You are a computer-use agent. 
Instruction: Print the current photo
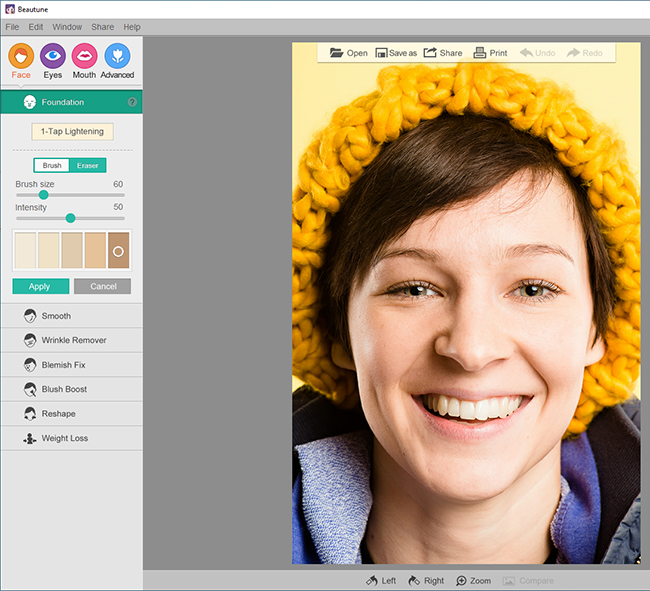tap(480, 53)
